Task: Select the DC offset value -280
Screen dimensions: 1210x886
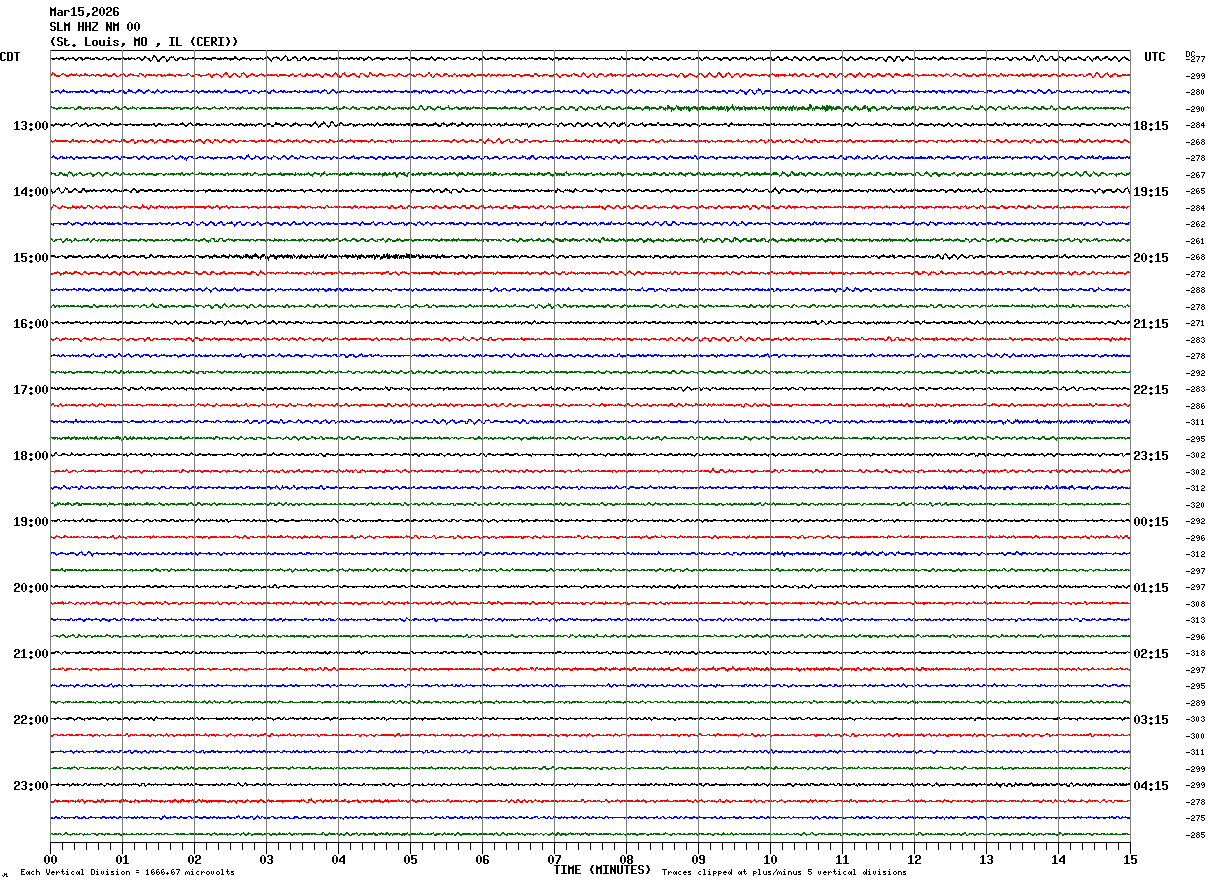Action: 1195,93
